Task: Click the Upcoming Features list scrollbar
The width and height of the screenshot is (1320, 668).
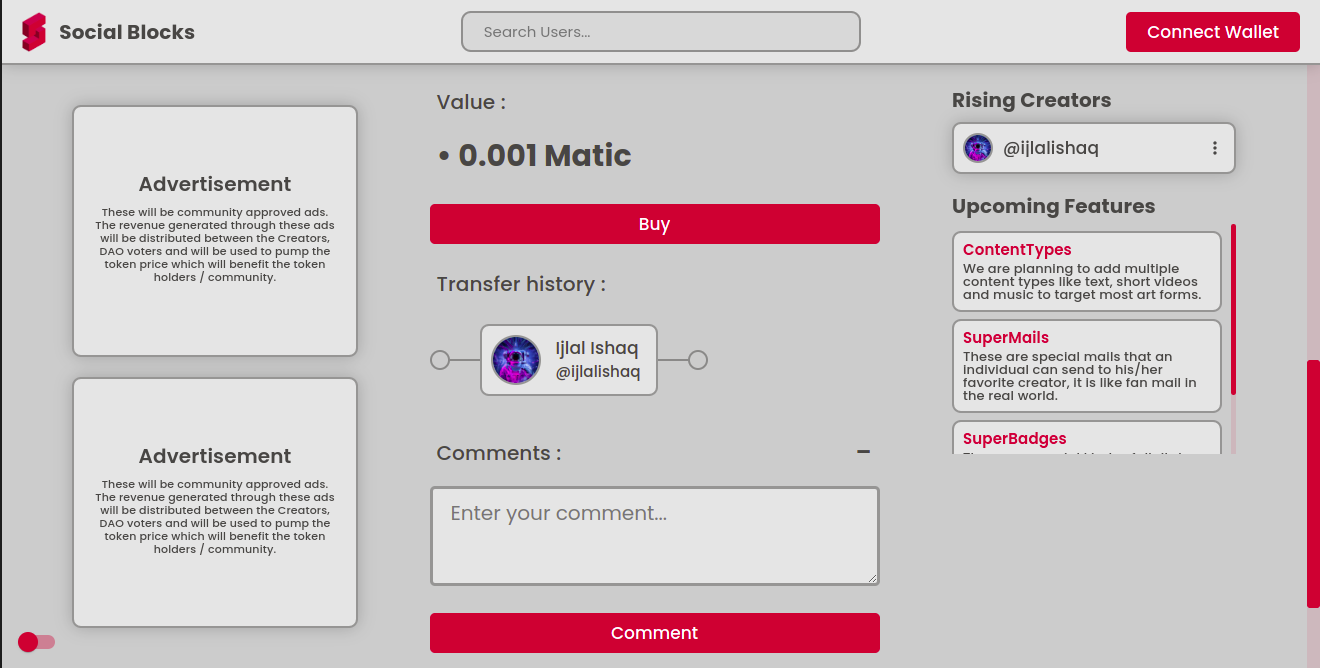Action: click(x=1233, y=310)
